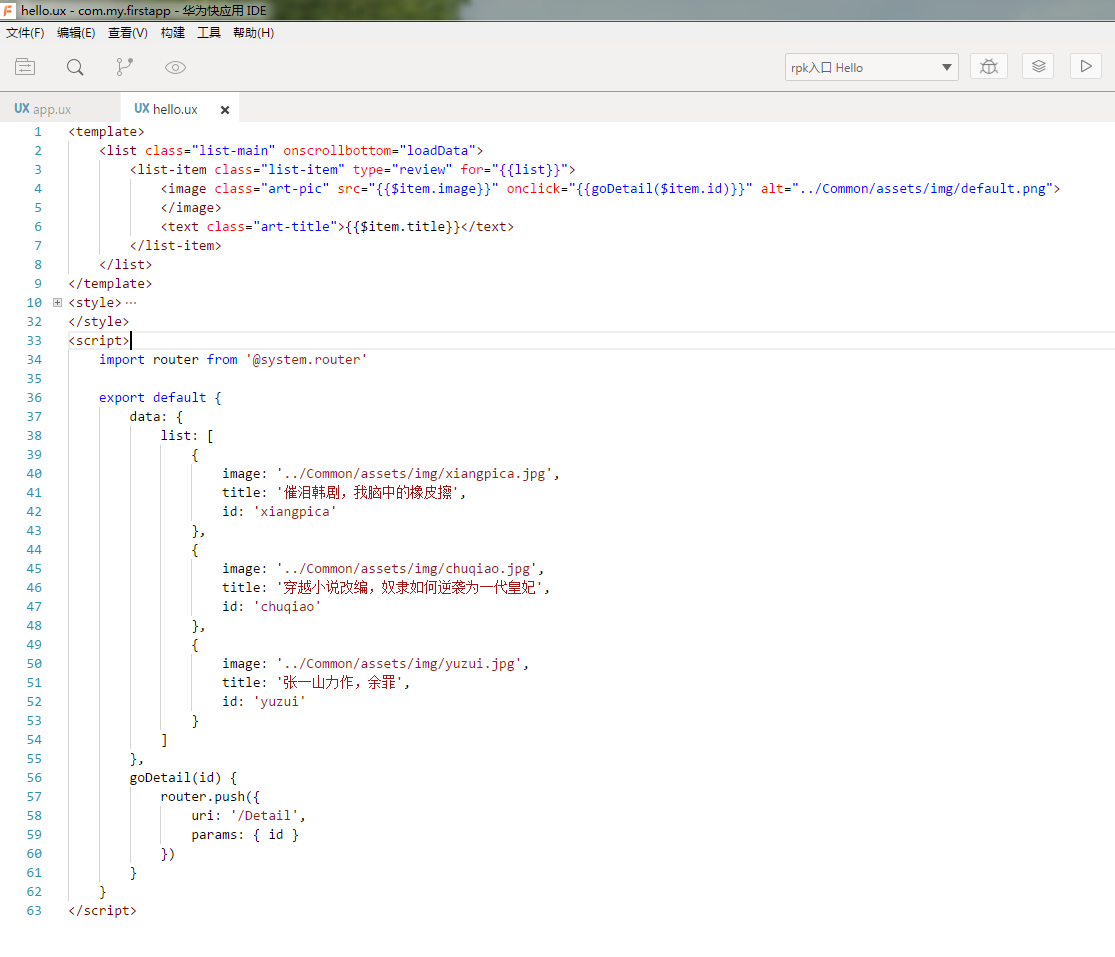Click the id value 'xiangpica'
The image size is (1115, 957).
tap(295, 511)
